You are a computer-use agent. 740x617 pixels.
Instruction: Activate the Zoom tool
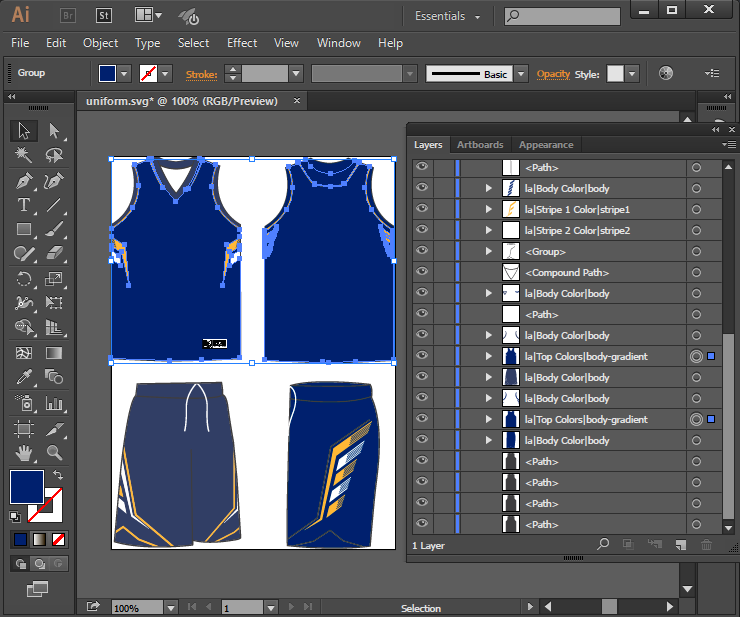[x=54, y=453]
